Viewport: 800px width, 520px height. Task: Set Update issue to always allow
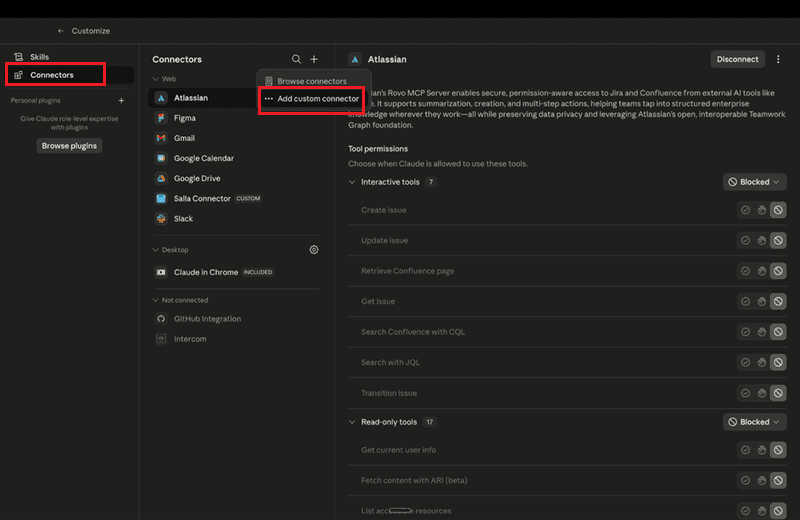745,240
